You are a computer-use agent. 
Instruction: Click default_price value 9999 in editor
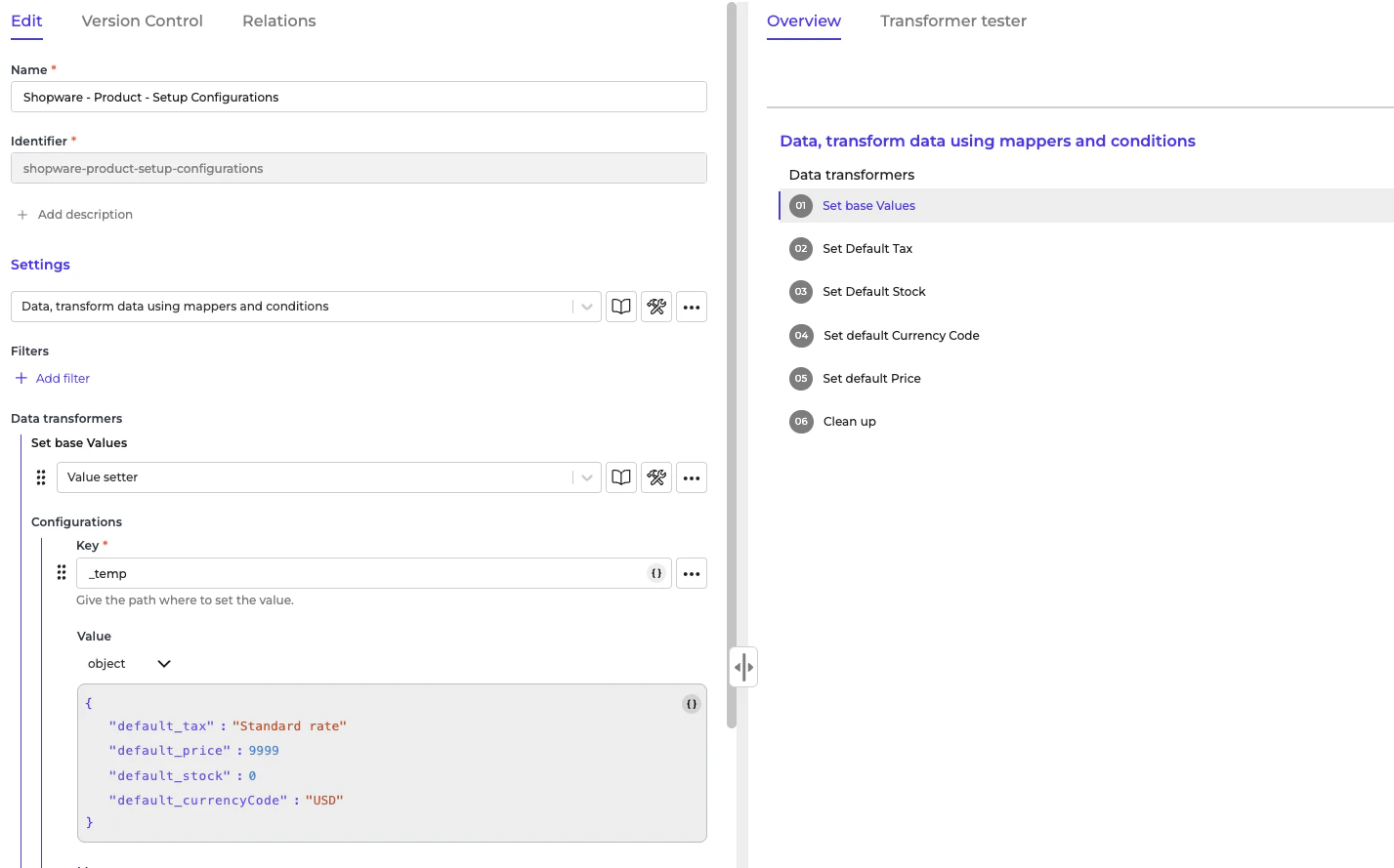[x=264, y=751]
